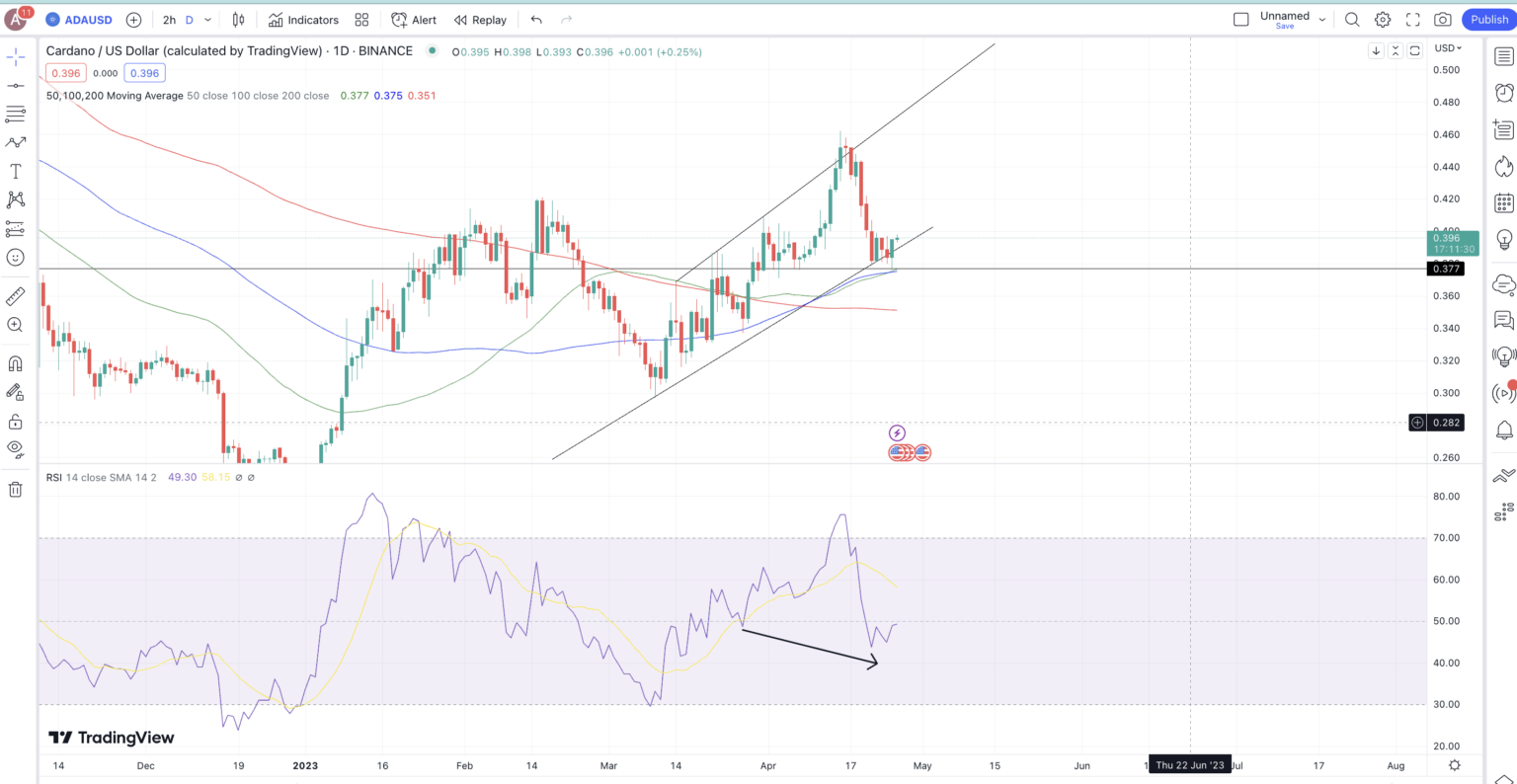Open the calendar panel in right sidebar
This screenshot has width=1517, height=784.
pyautogui.click(x=1503, y=203)
